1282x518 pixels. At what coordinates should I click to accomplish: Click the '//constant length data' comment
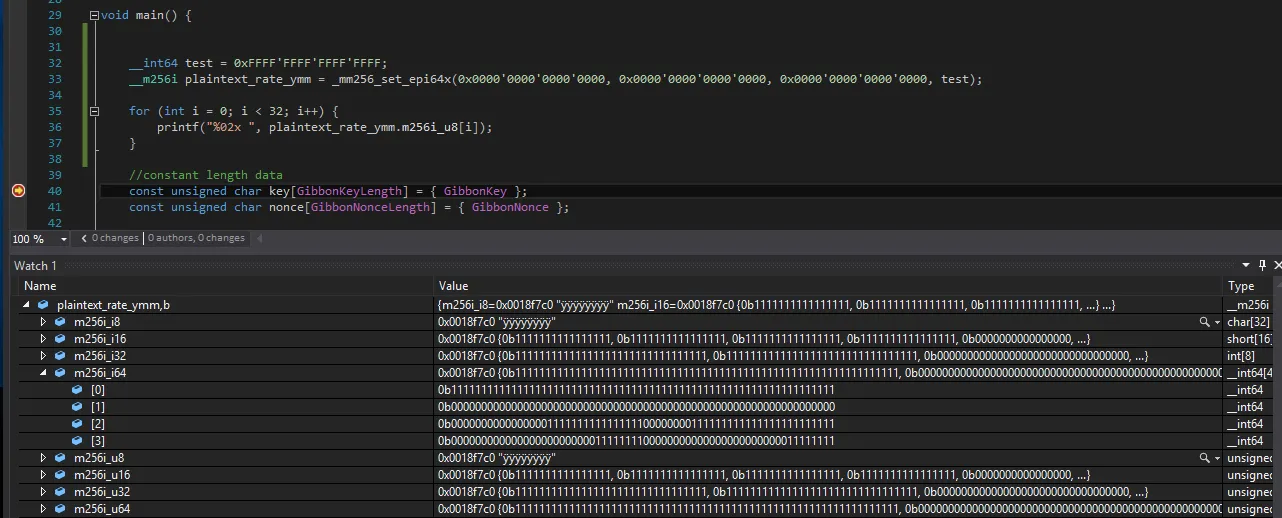coord(206,175)
